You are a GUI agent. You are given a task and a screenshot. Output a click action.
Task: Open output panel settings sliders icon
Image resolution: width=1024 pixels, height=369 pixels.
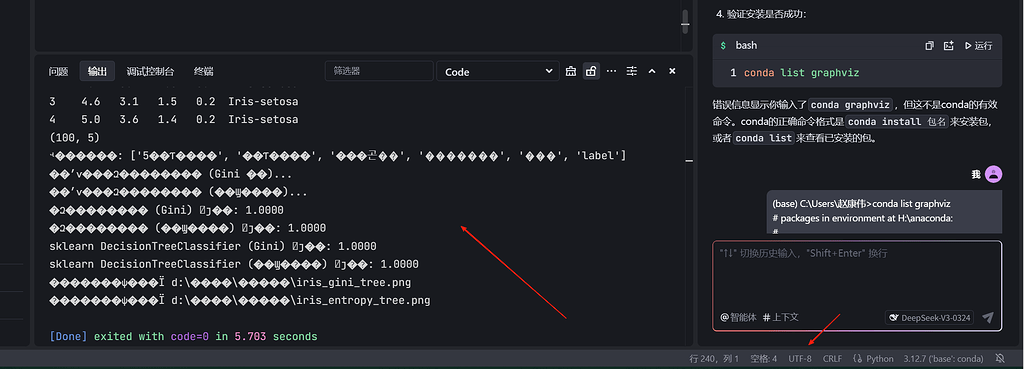[632, 71]
